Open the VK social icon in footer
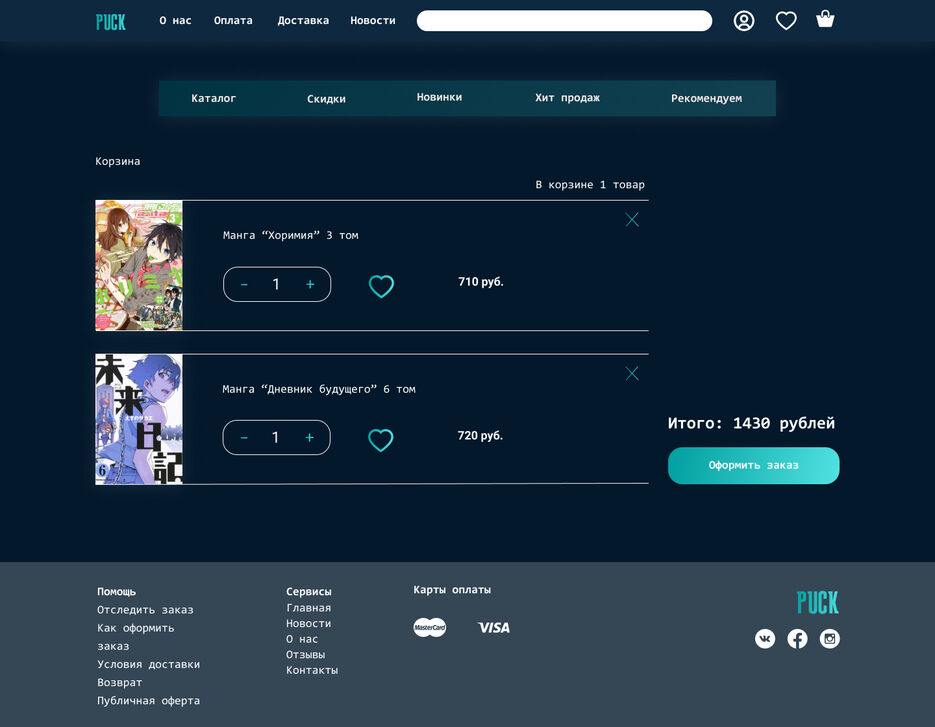 (765, 639)
